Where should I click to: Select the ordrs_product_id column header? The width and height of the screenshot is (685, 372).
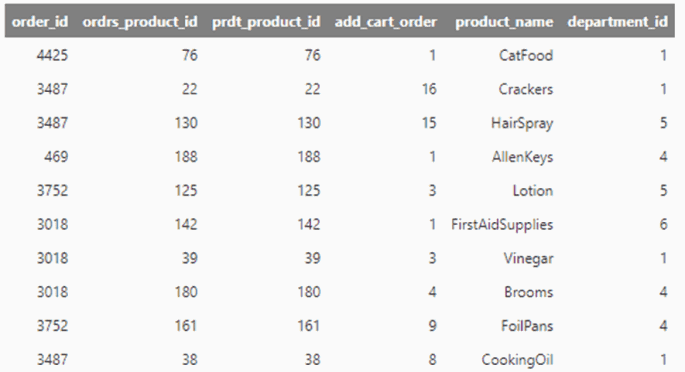click(140, 22)
